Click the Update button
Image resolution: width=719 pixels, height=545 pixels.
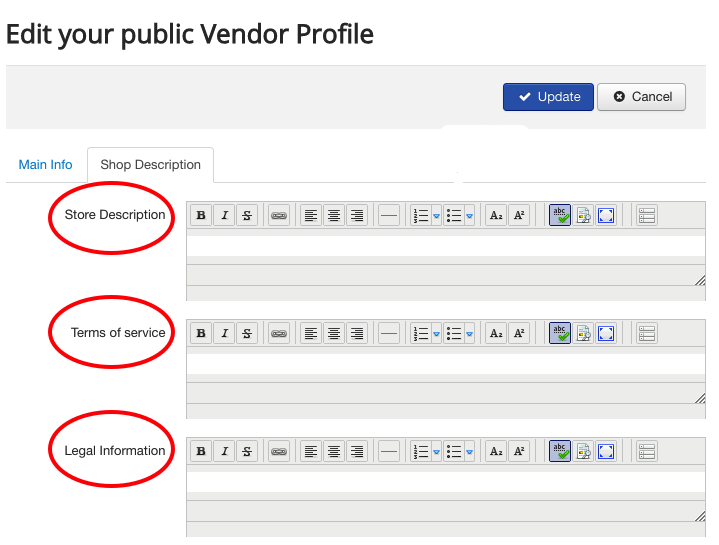click(548, 97)
